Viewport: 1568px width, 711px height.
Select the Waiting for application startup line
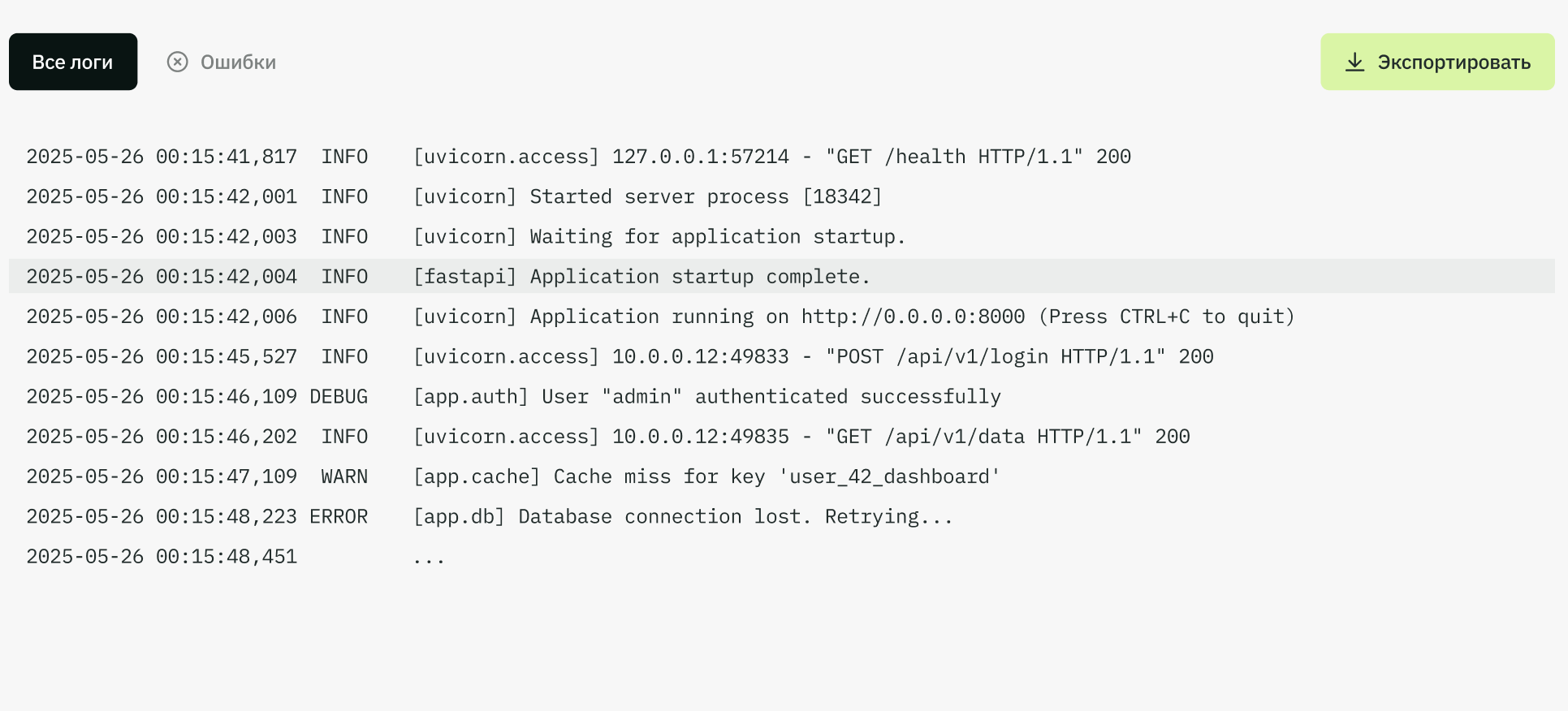(x=782, y=236)
